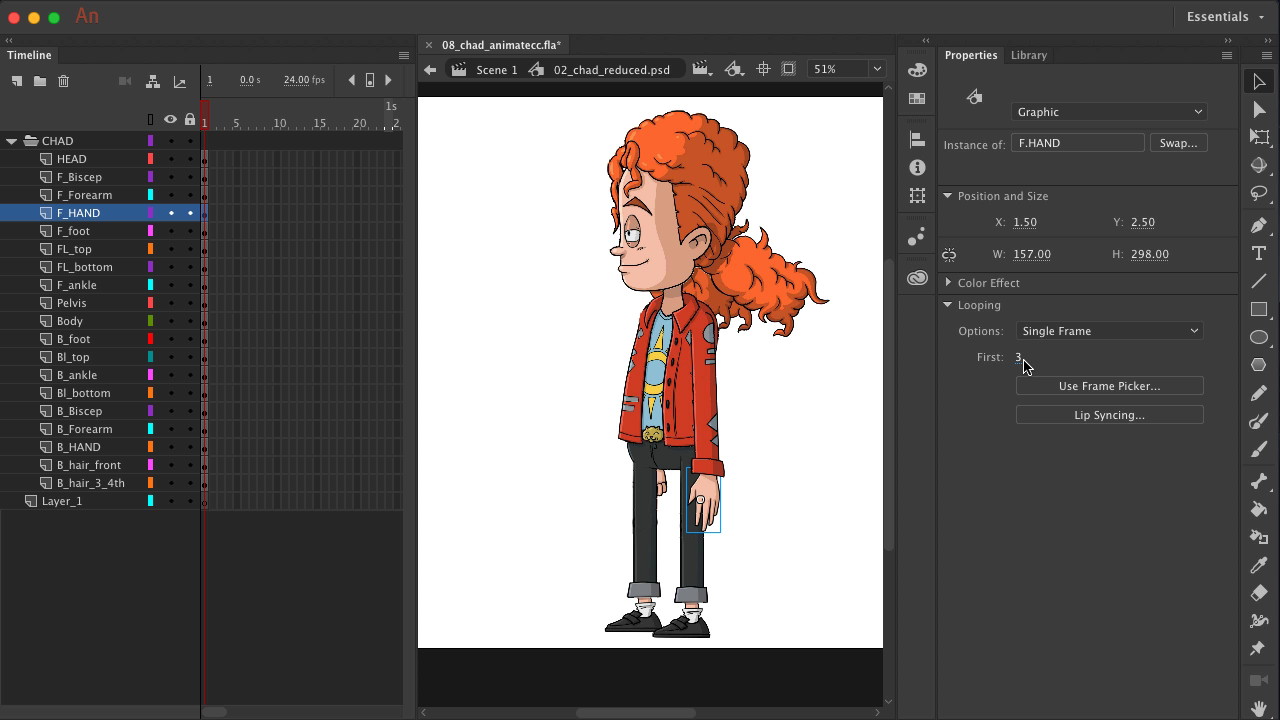This screenshot has height=720, width=1280.
Task: Select the Pen tool
Action: [1259, 225]
